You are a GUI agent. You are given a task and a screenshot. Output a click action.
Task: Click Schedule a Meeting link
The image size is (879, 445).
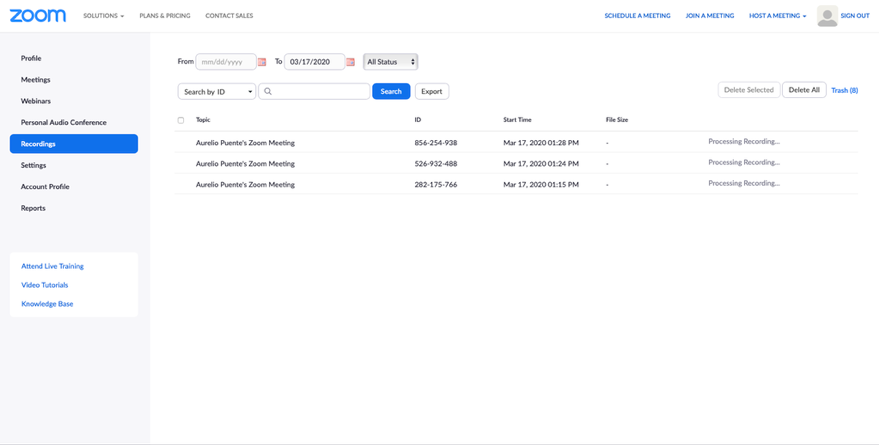(637, 16)
